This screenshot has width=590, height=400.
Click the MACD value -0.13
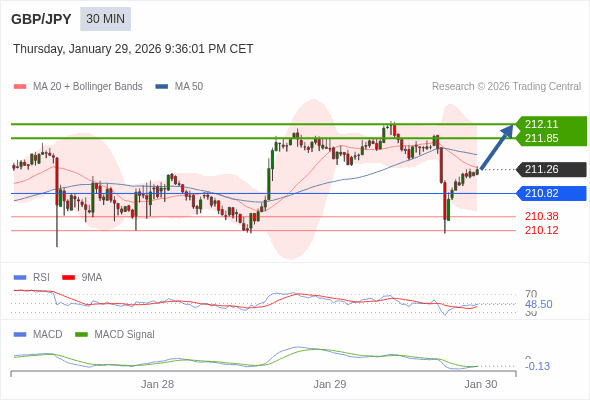pyautogui.click(x=537, y=366)
